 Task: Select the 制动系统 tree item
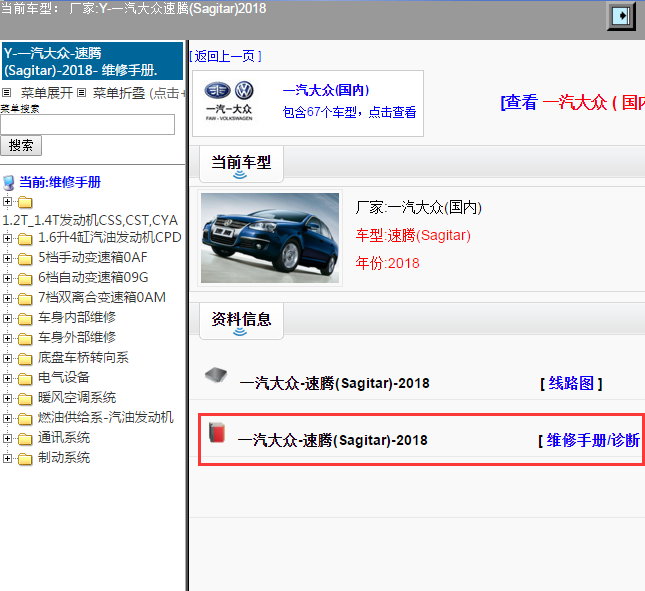click(64, 458)
